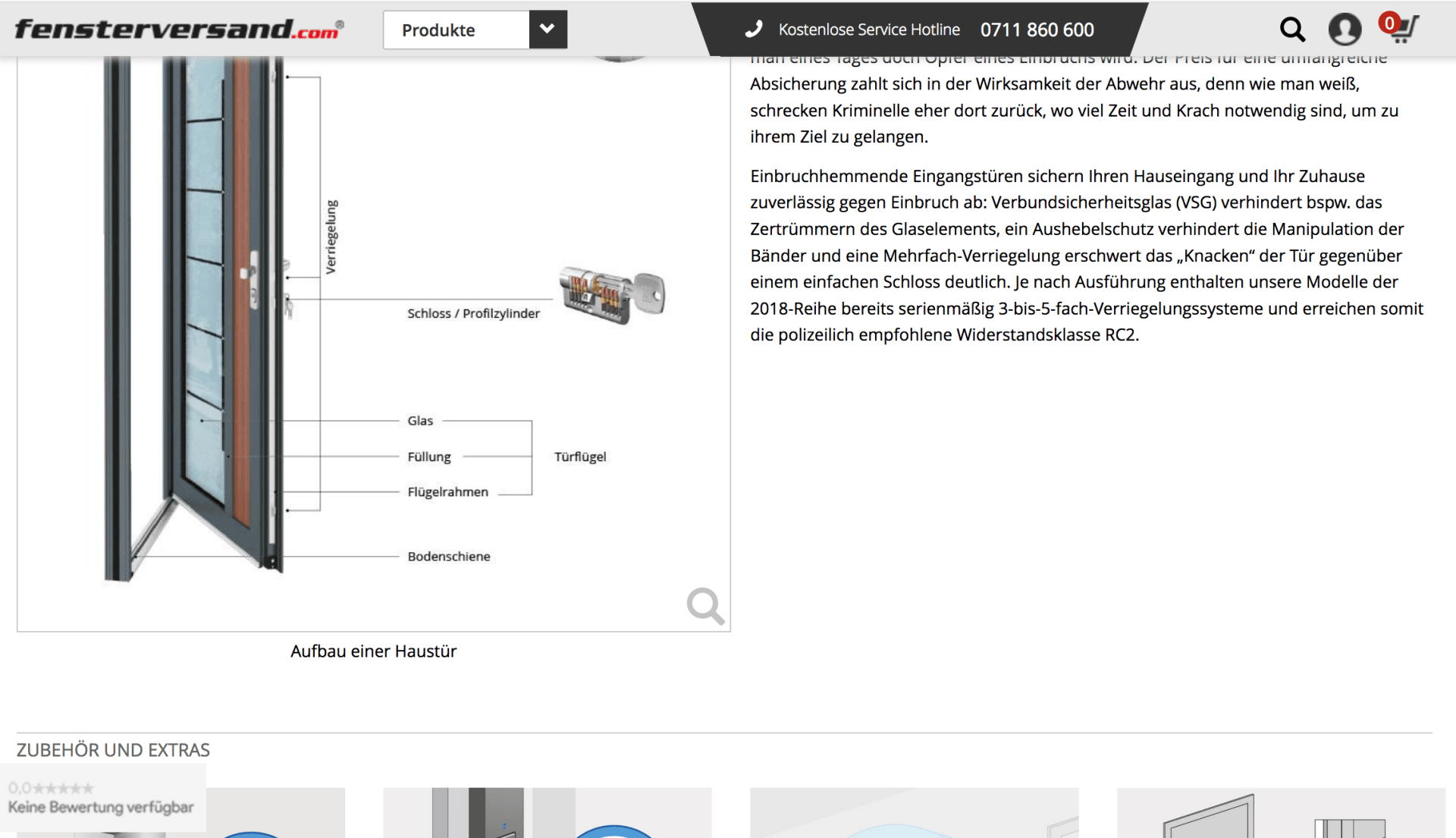The width and height of the screenshot is (1456, 838).
Task: Click the hotline number 0711 860 600
Action: (x=1037, y=30)
